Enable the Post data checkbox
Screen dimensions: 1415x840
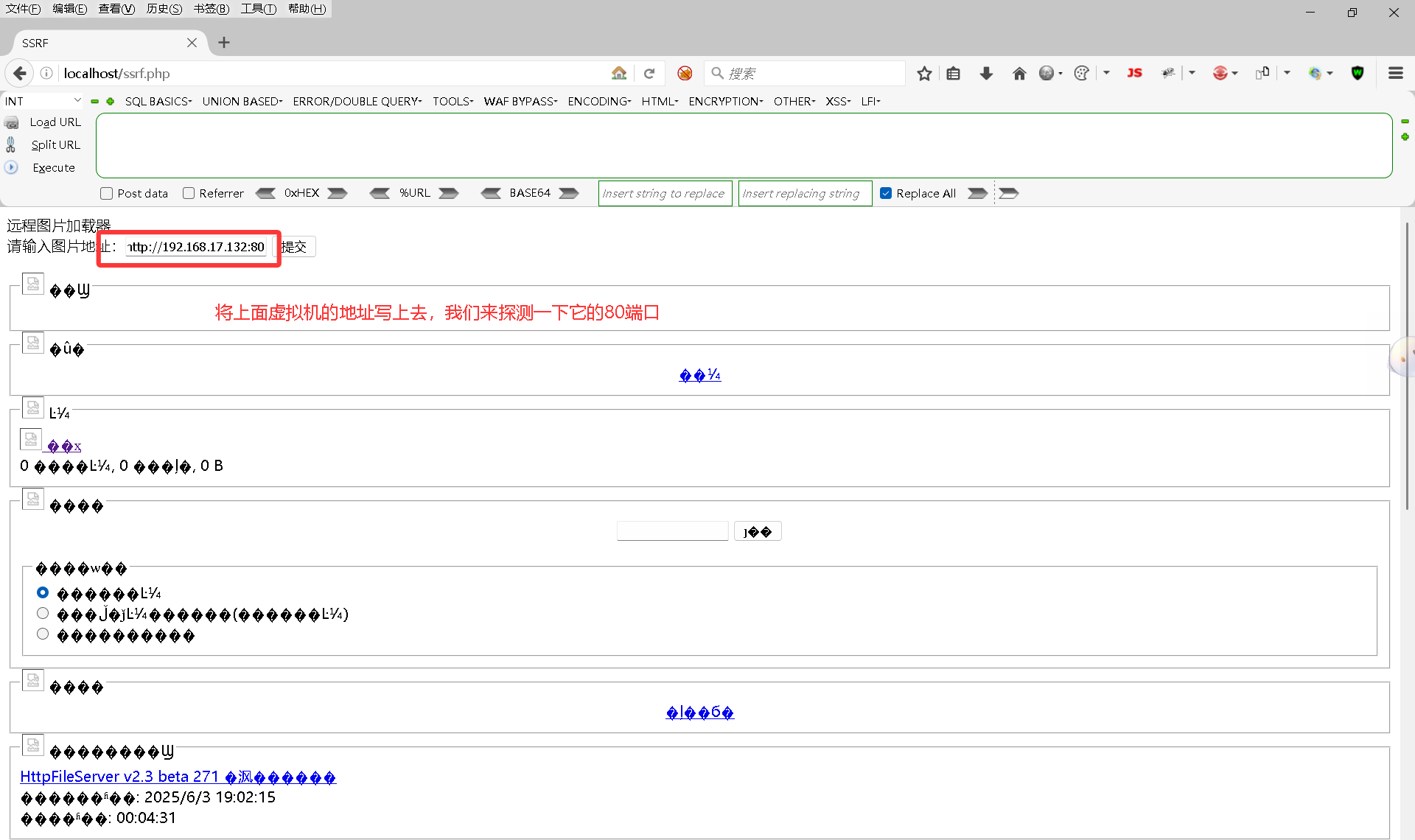(107, 193)
